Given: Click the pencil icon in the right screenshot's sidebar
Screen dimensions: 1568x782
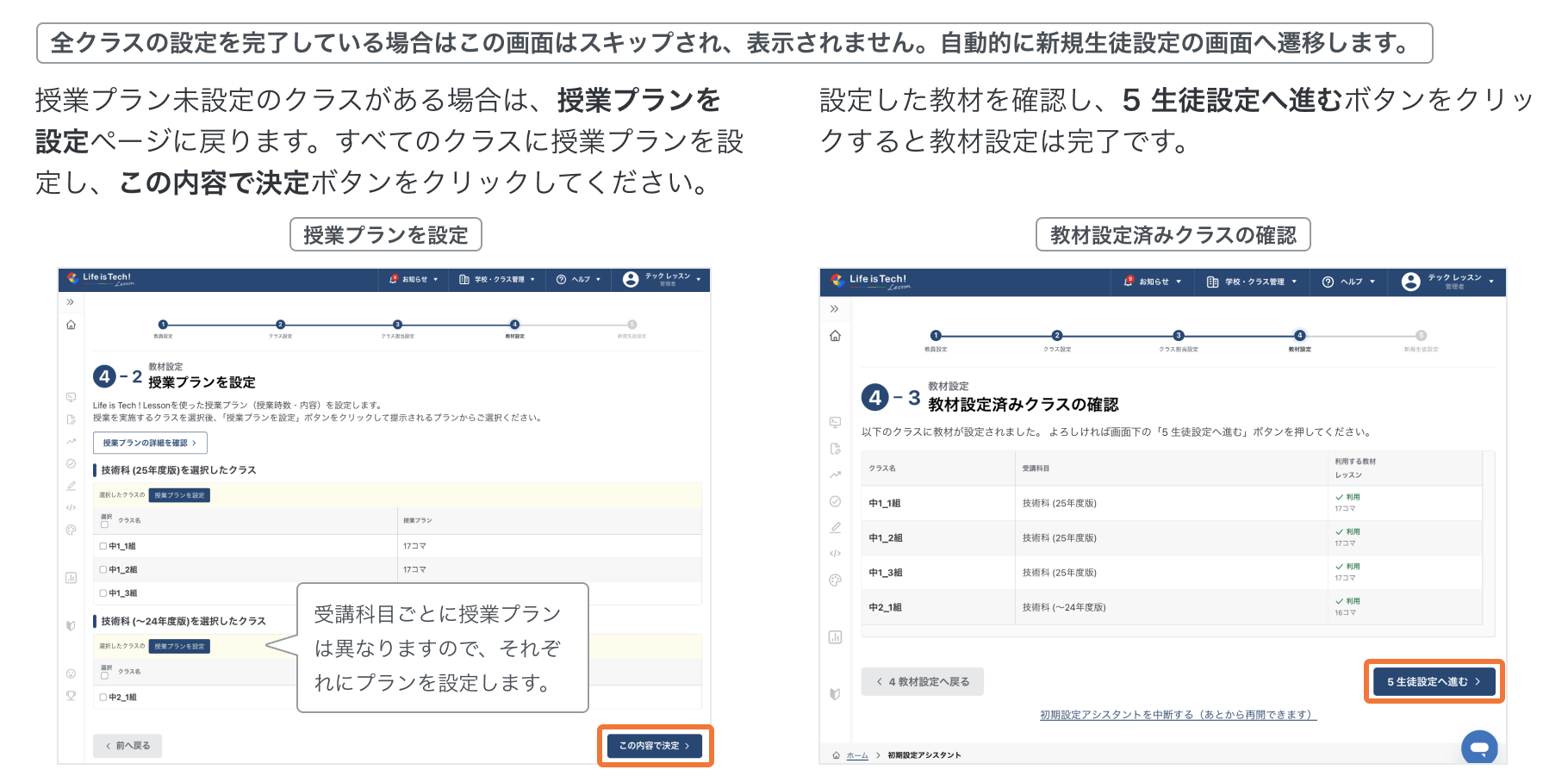Looking at the screenshot, I should (x=835, y=527).
